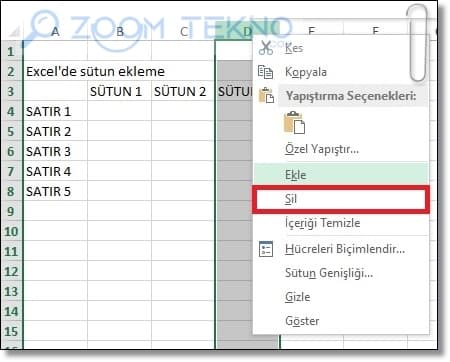Select row 1 header
Viewport: 450px width, 362px height.
click(x=11, y=51)
